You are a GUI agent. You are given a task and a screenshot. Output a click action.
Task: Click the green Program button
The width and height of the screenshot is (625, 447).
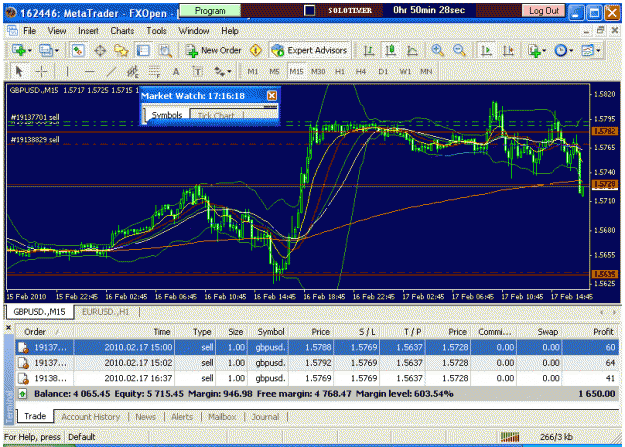[210, 11]
